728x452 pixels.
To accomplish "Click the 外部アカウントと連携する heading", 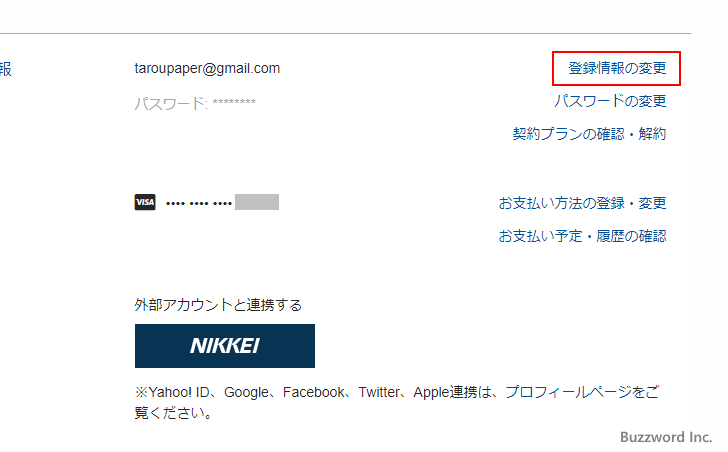I will [x=218, y=305].
